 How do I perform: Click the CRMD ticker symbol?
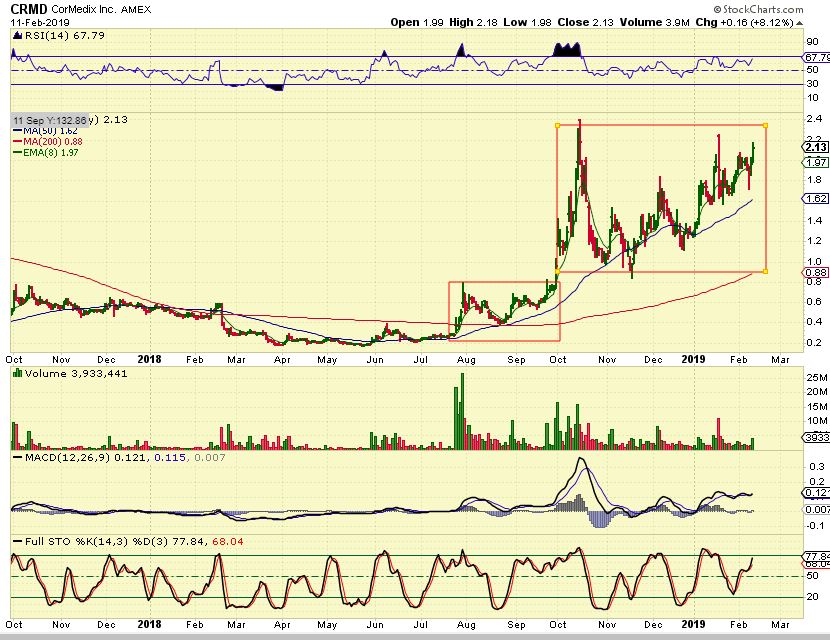click(x=29, y=9)
